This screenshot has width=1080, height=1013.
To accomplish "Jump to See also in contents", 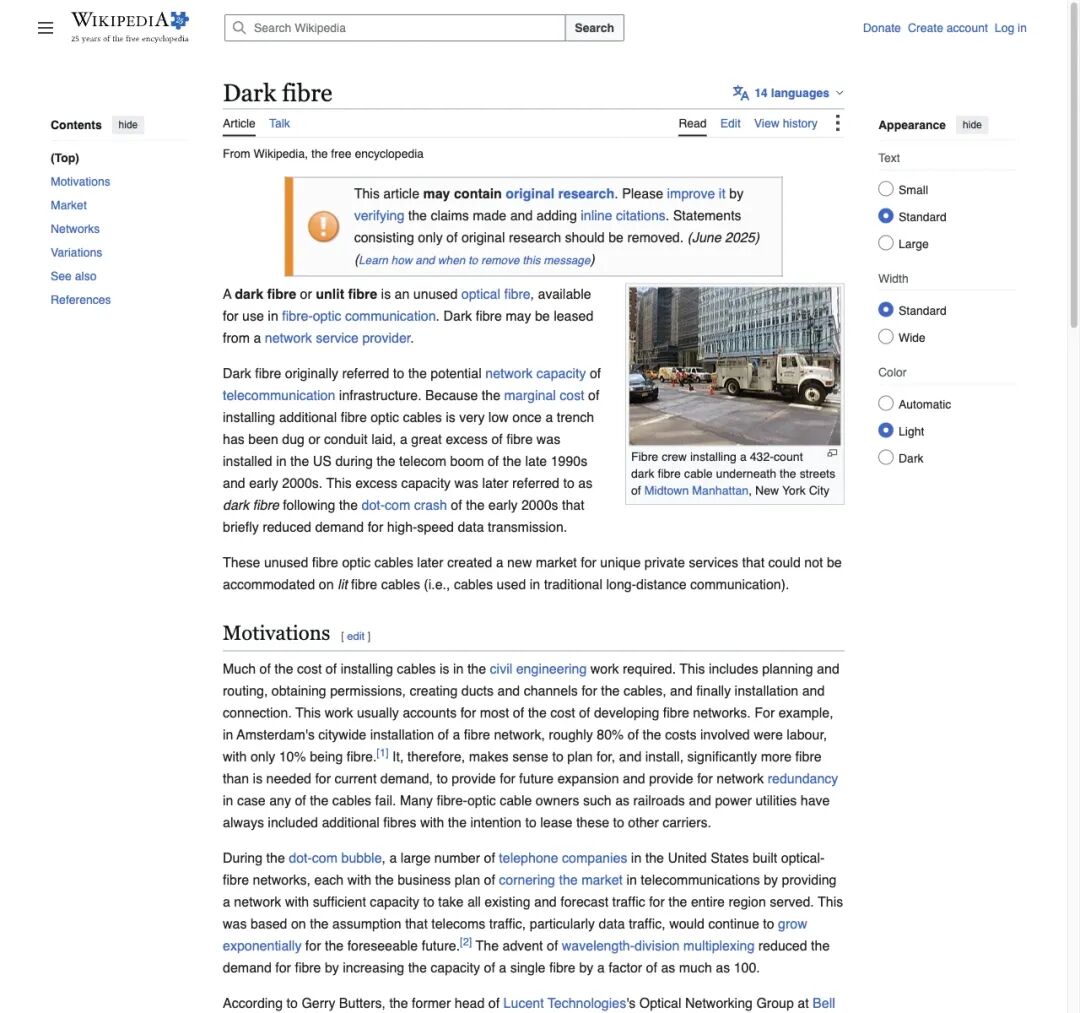I will (73, 276).
